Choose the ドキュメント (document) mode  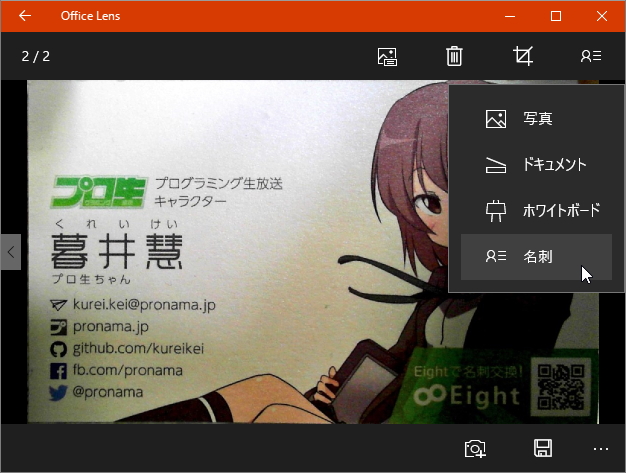pos(536,165)
